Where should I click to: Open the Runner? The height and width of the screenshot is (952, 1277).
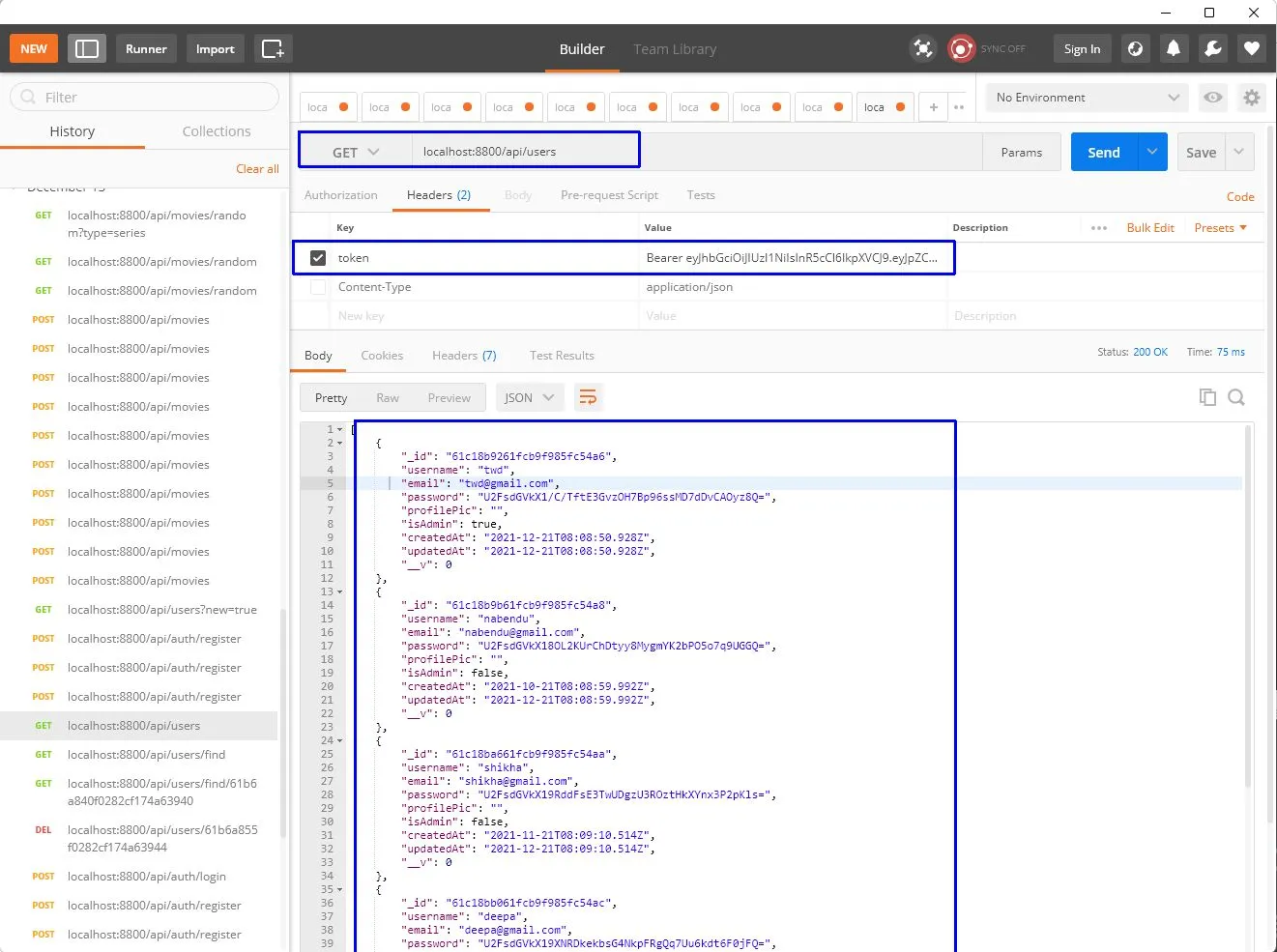pos(146,48)
